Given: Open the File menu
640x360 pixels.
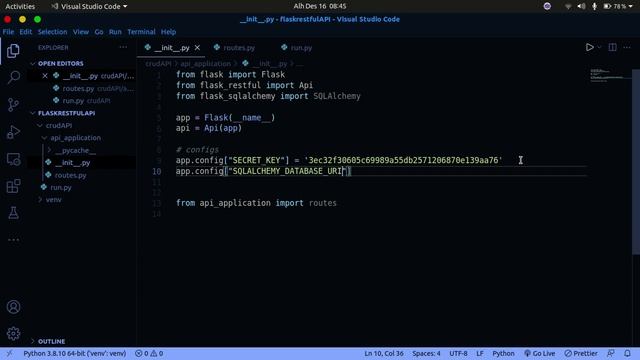Looking at the screenshot, I should tap(8, 32).
